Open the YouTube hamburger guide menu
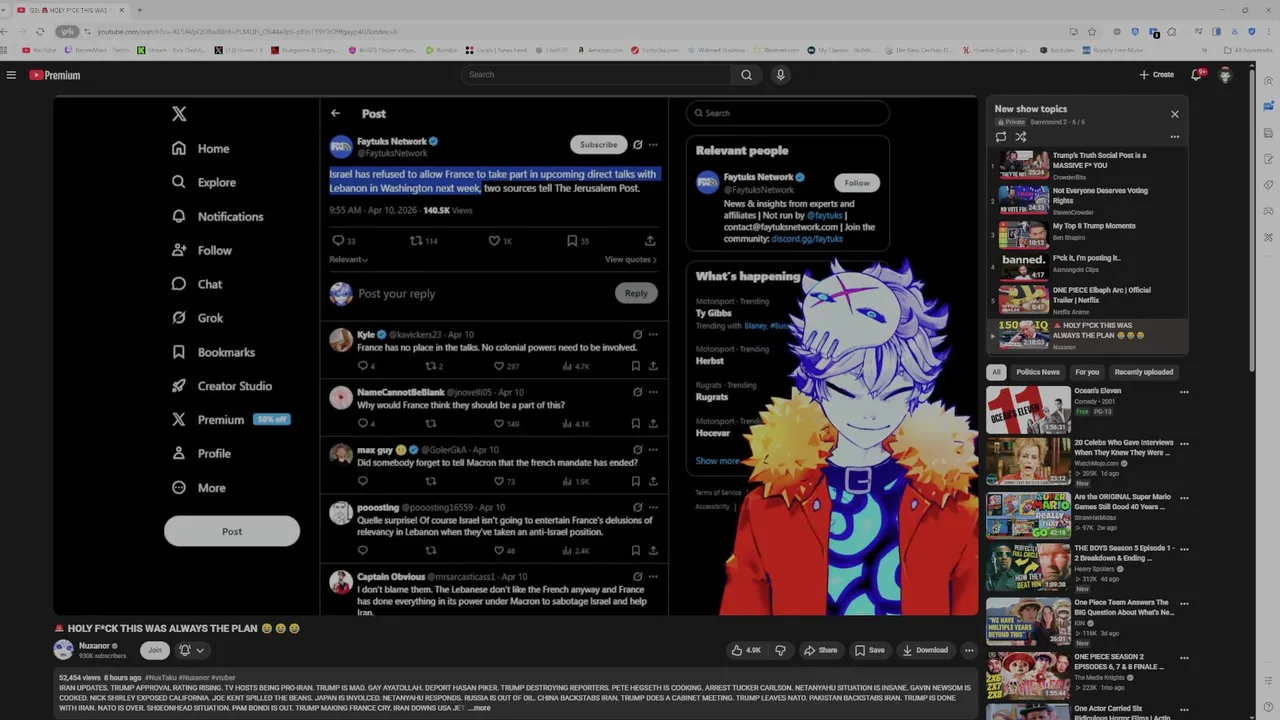 pos(11,75)
